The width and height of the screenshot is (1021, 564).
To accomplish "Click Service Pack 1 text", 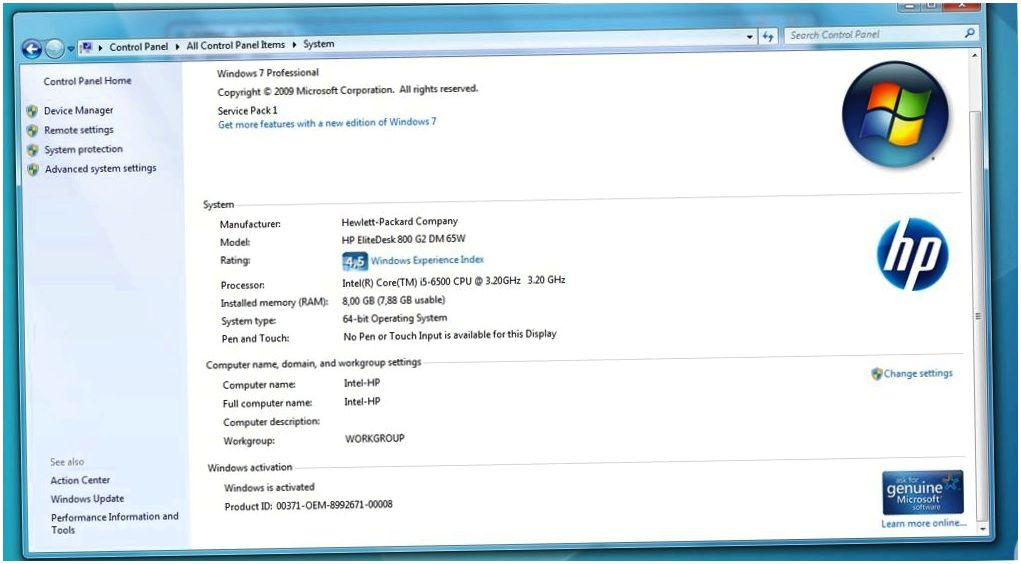I will 247,111.
